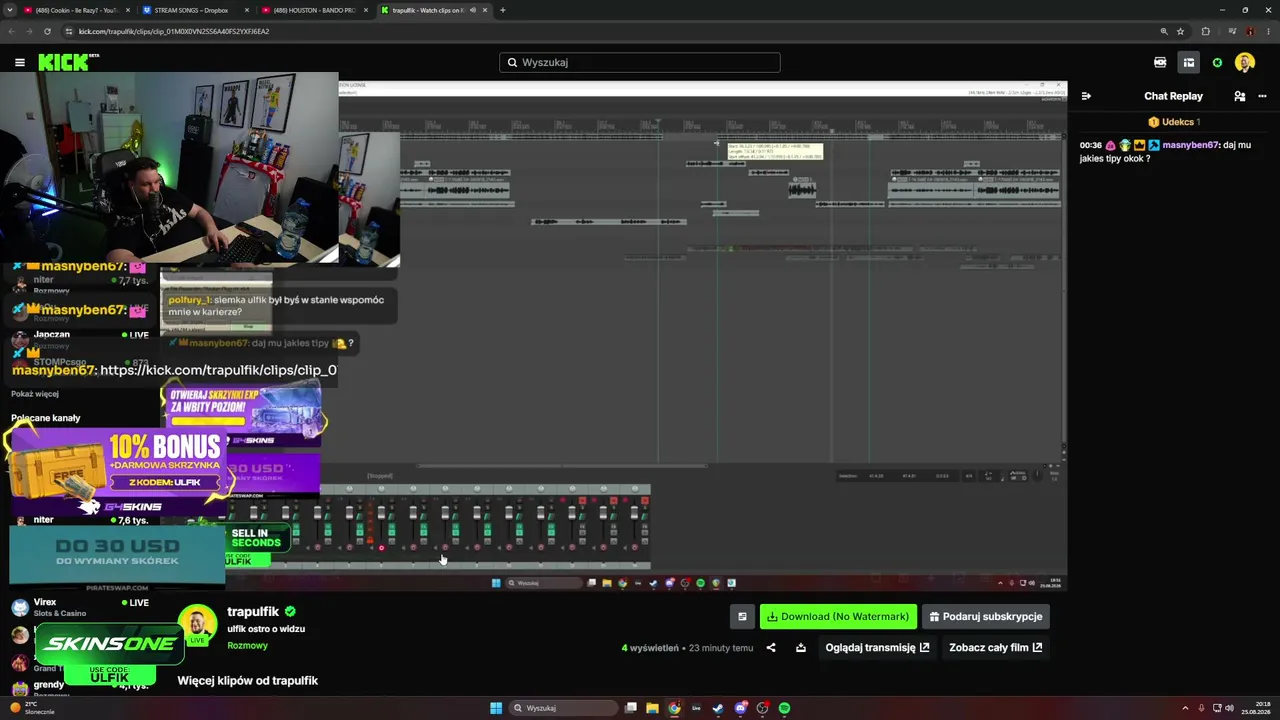Click Download (No Watermark) button
This screenshot has height=720, width=1280.
tap(838, 617)
